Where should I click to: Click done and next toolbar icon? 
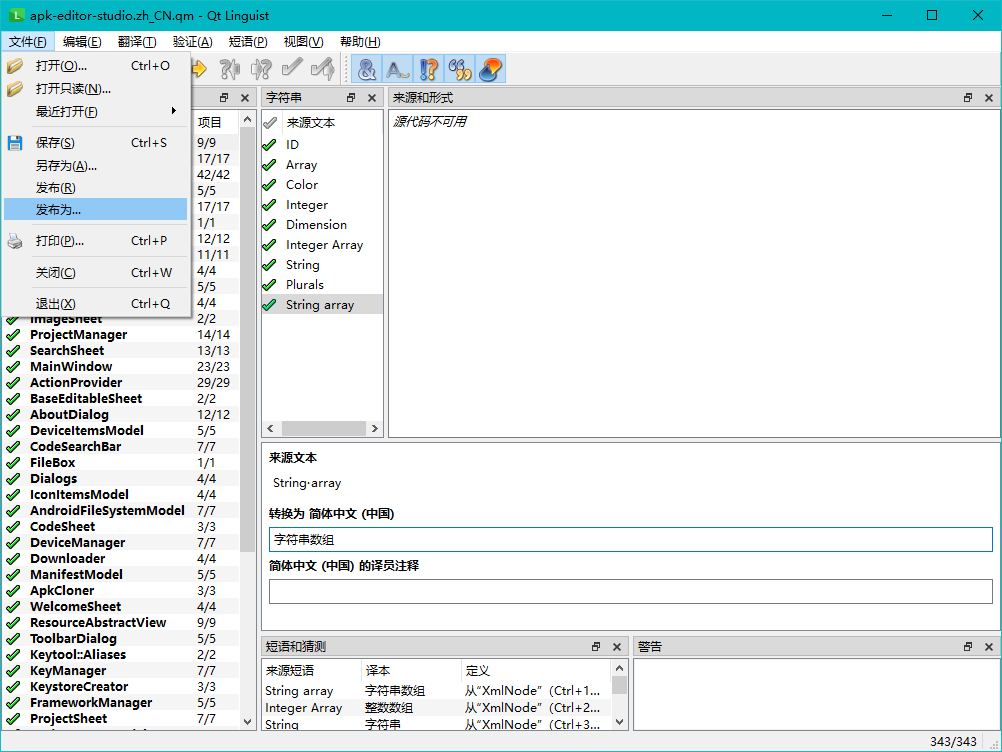pyautogui.click(x=323, y=68)
